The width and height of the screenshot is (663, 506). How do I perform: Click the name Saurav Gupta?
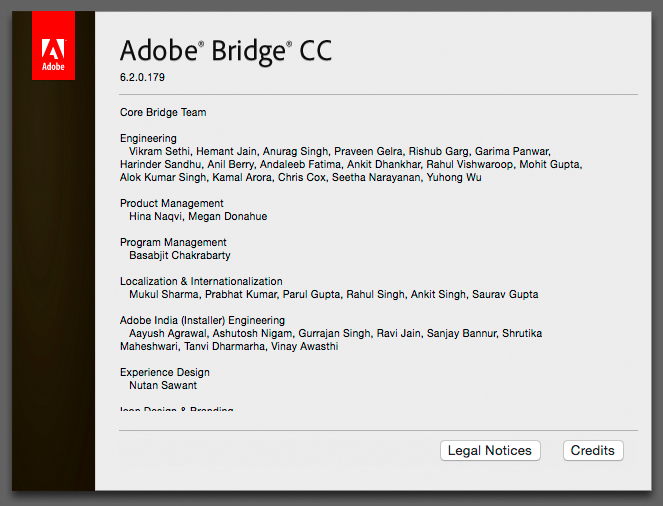click(x=505, y=295)
